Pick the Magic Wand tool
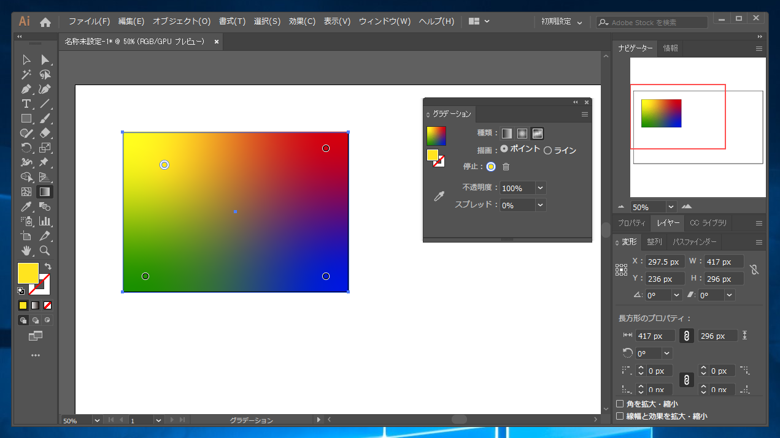This screenshot has width=780, height=438. (26, 75)
